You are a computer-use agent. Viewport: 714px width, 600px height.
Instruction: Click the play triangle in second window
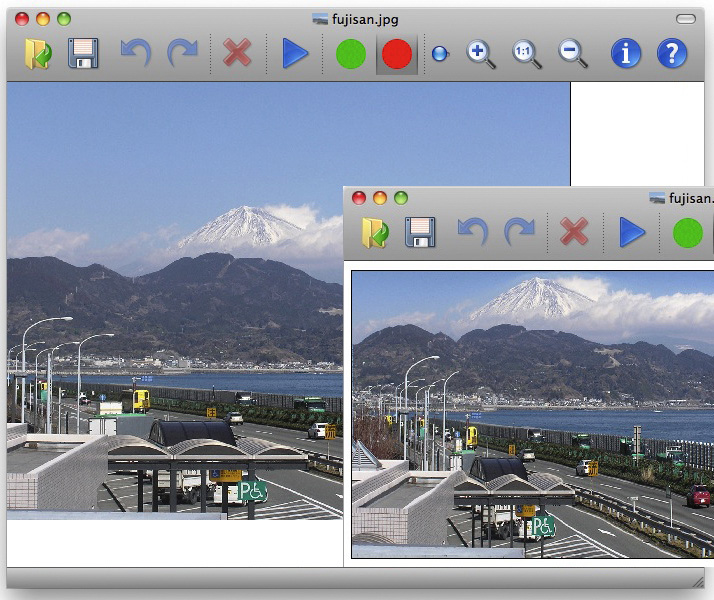point(632,232)
